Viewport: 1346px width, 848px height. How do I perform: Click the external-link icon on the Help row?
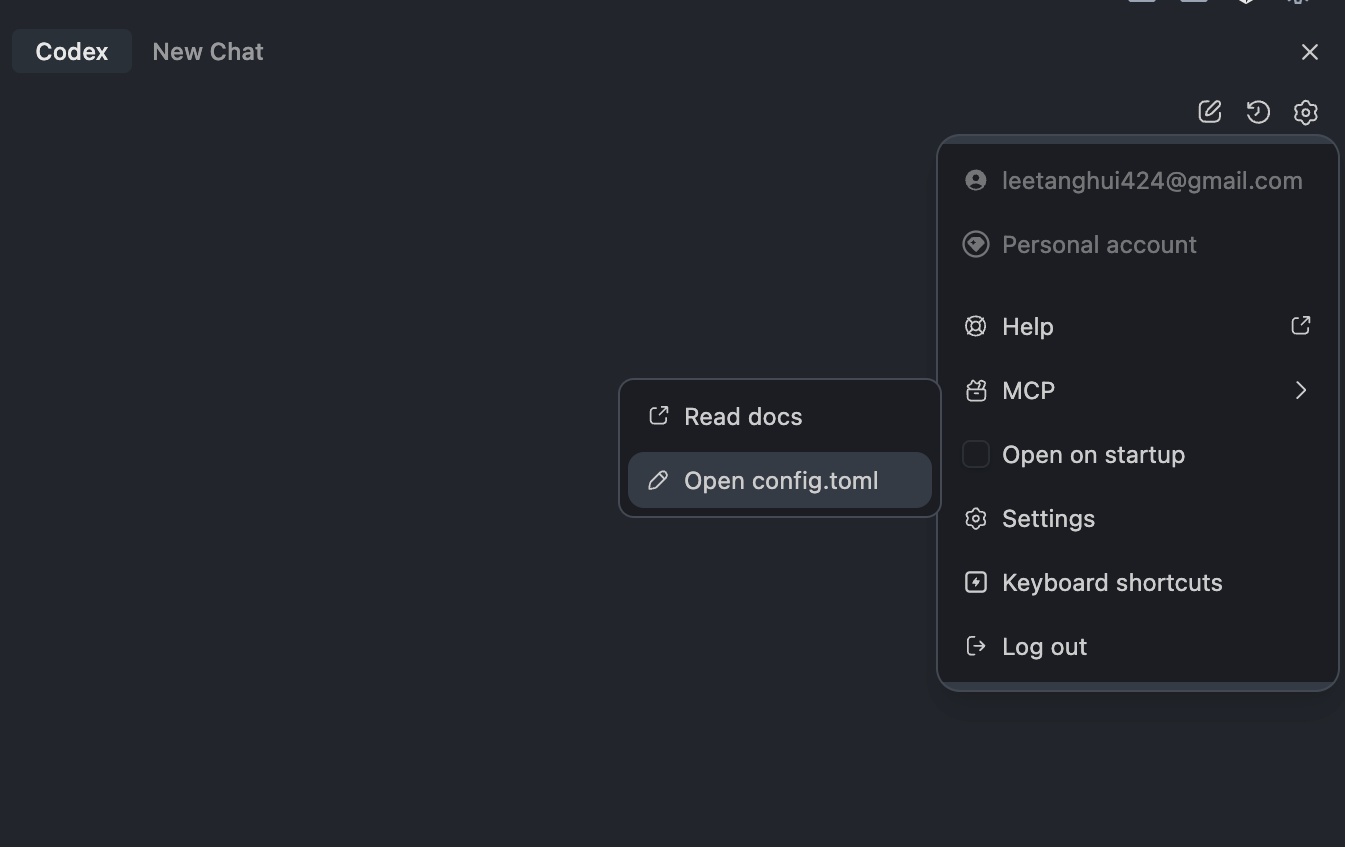[x=1300, y=326]
